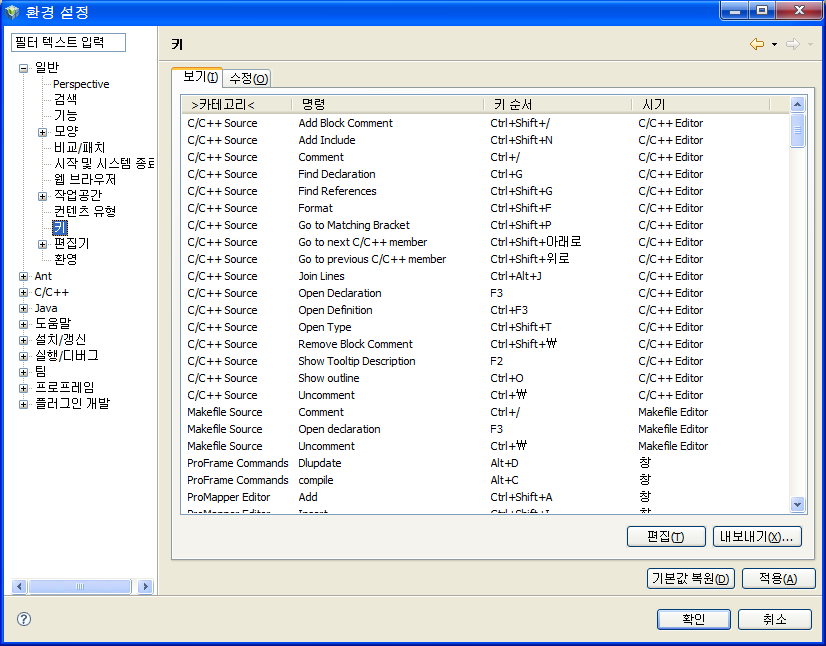Select the Find References command row

tap(337, 191)
